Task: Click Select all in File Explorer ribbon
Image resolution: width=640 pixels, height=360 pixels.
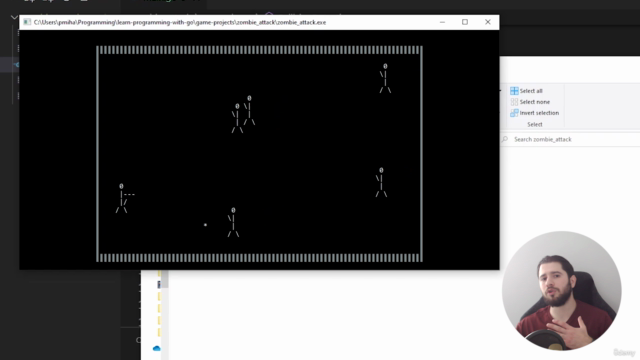Action: pos(526,91)
